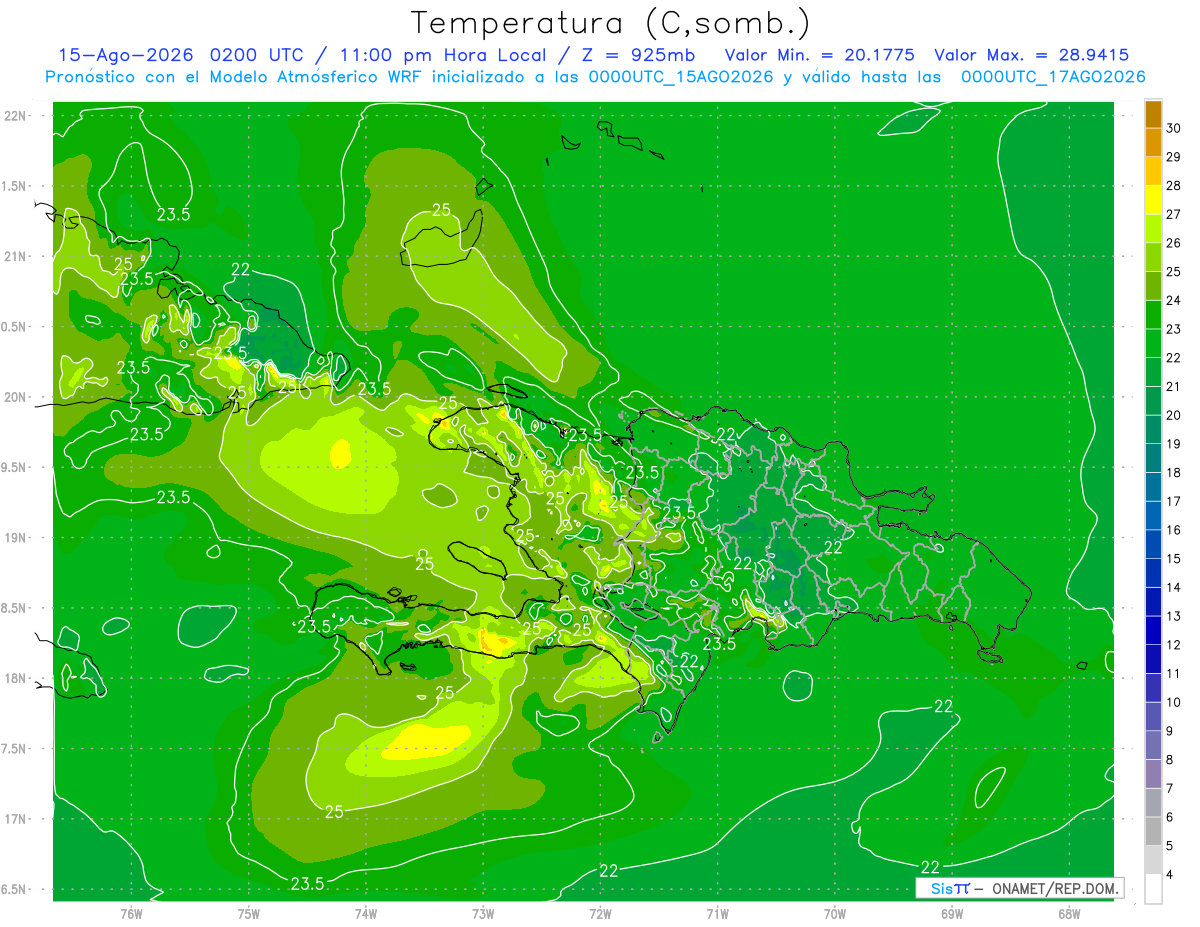Click the legend band between 24 and 25
The image size is (1200, 927).
(1153, 286)
